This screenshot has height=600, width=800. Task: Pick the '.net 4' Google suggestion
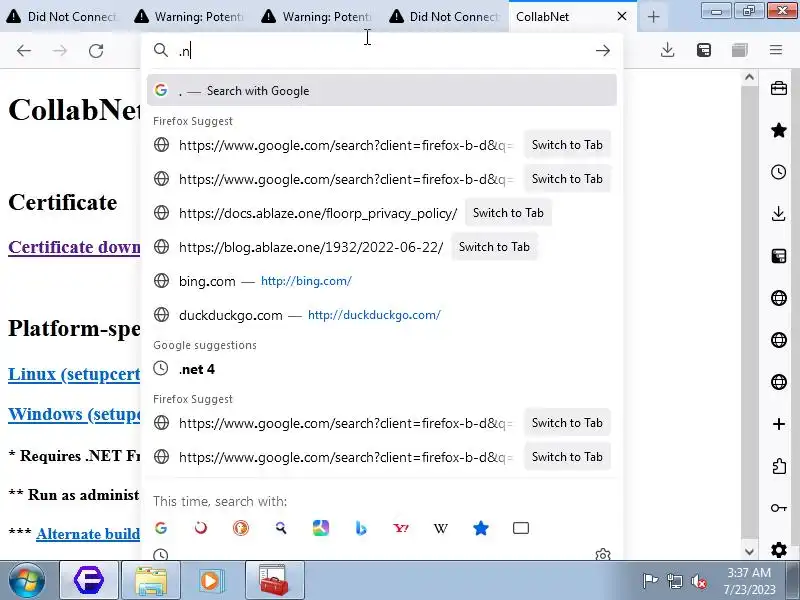point(382,369)
